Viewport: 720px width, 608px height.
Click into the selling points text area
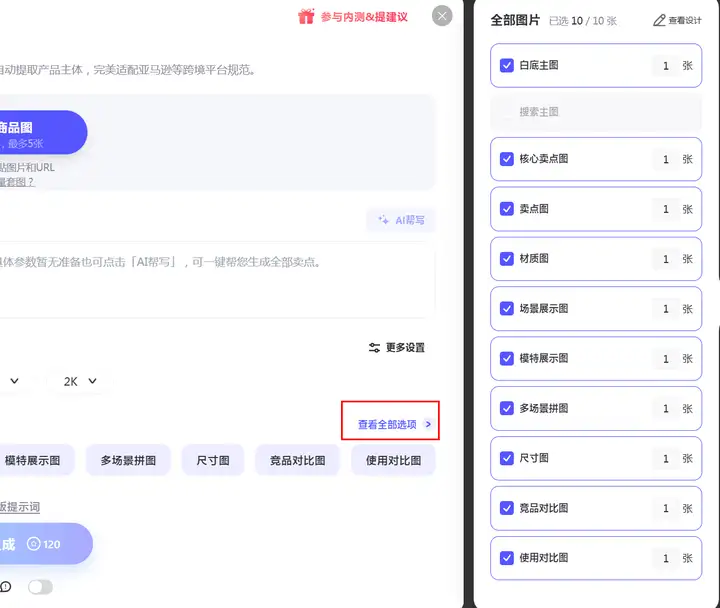coord(216,279)
